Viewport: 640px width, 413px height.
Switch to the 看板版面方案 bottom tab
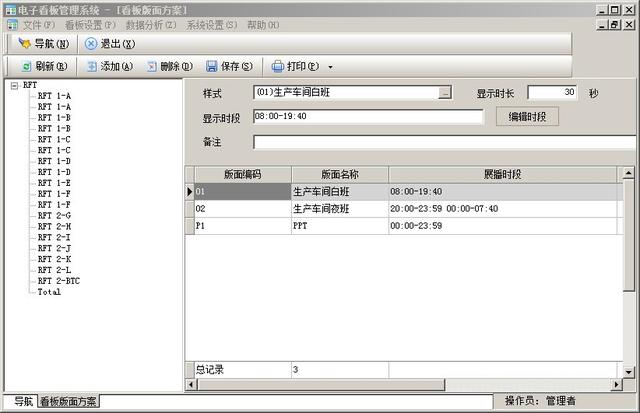68,402
